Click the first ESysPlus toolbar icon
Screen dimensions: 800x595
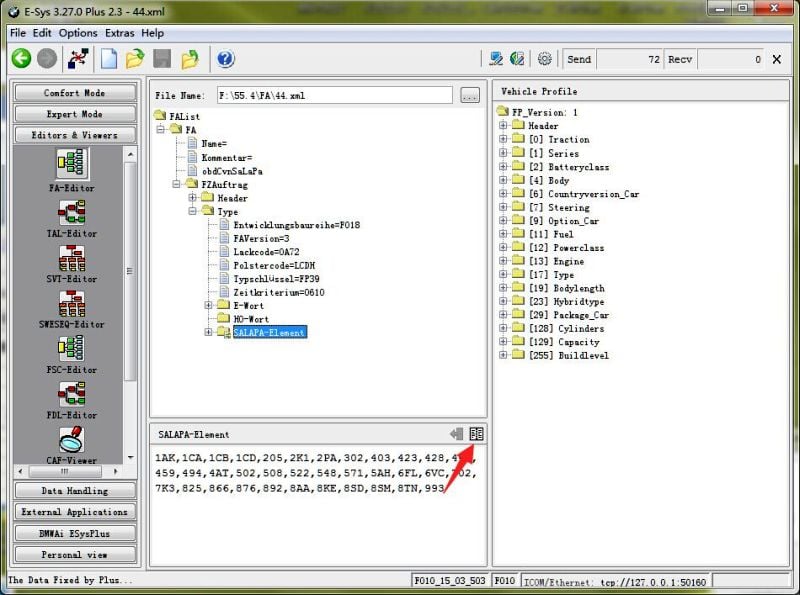point(495,59)
